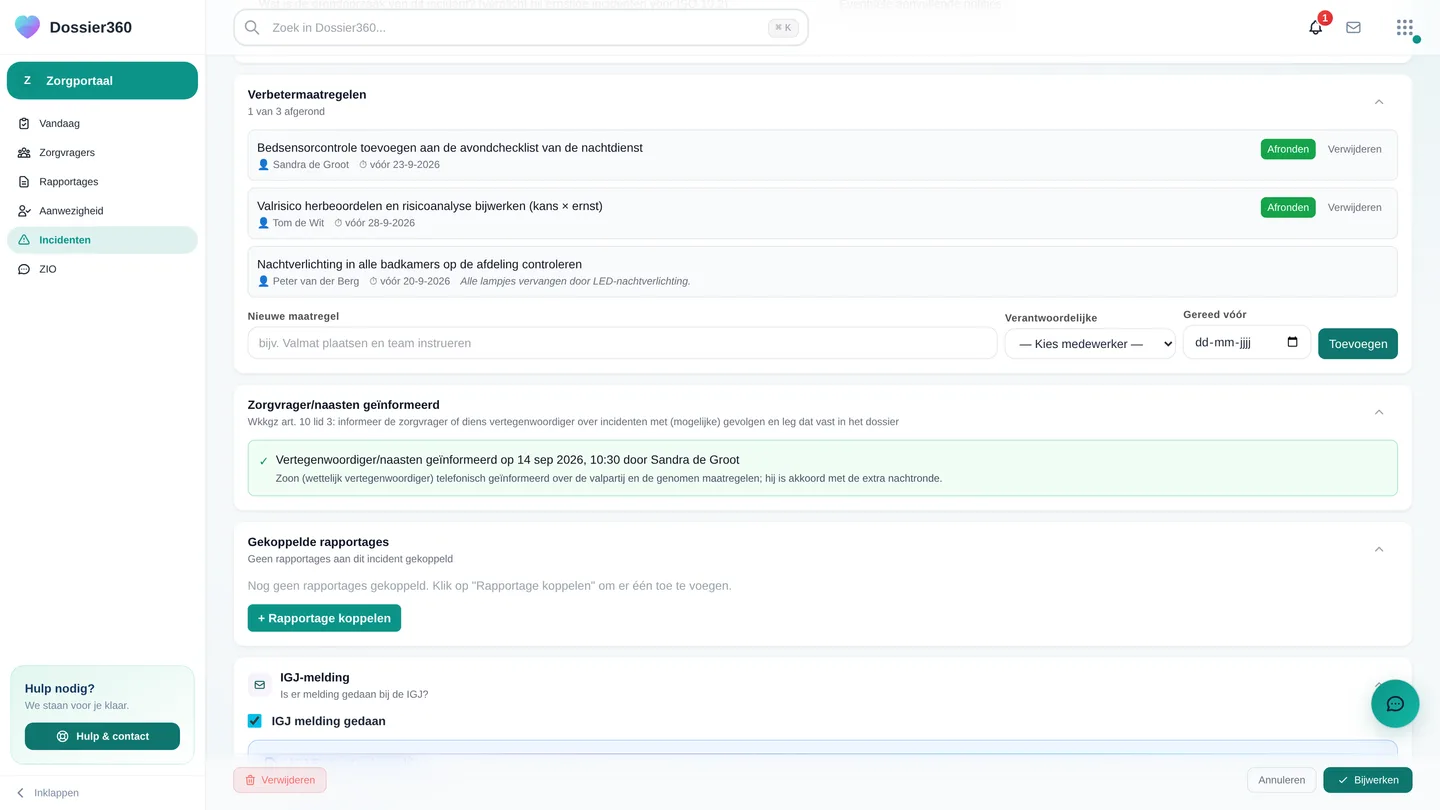Click Toevoegen to add measure

pos(1358,343)
